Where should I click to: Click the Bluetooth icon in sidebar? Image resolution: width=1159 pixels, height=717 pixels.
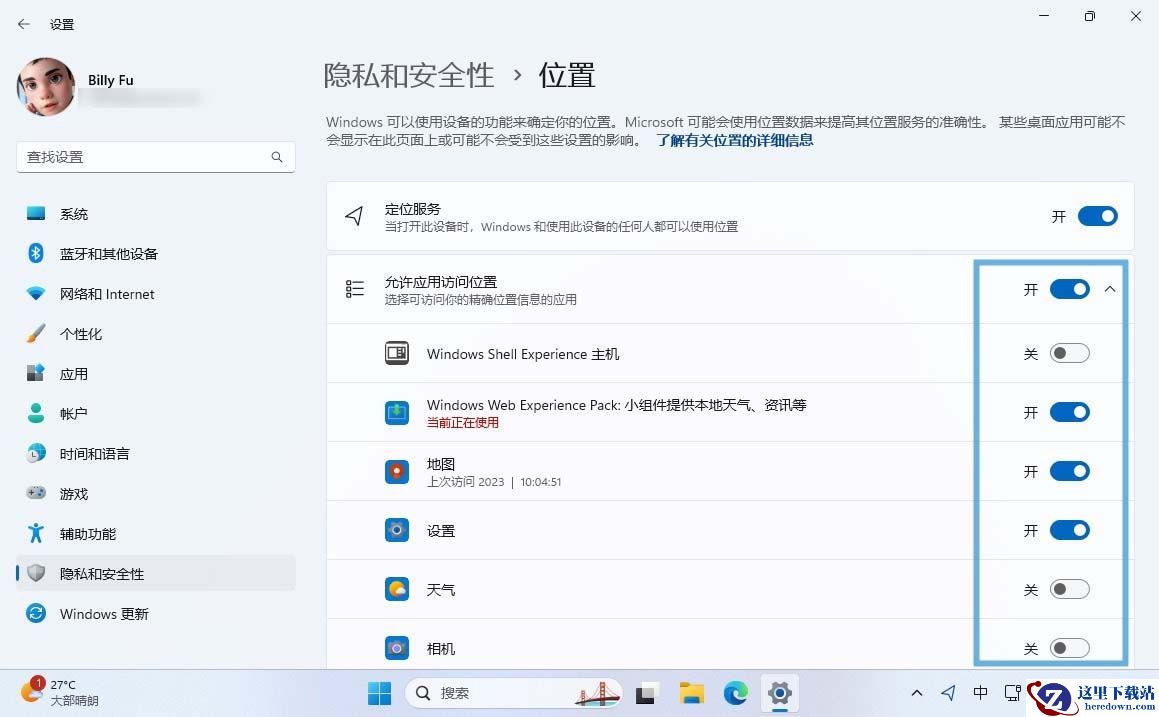pyautogui.click(x=35, y=254)
